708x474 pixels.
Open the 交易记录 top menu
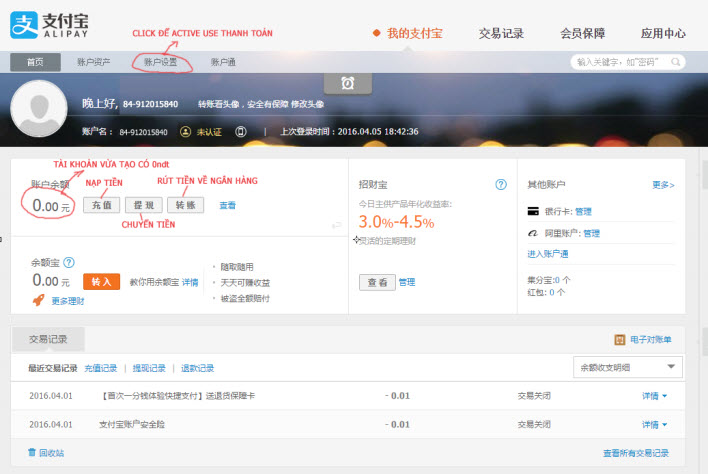(x=501, y=33)
